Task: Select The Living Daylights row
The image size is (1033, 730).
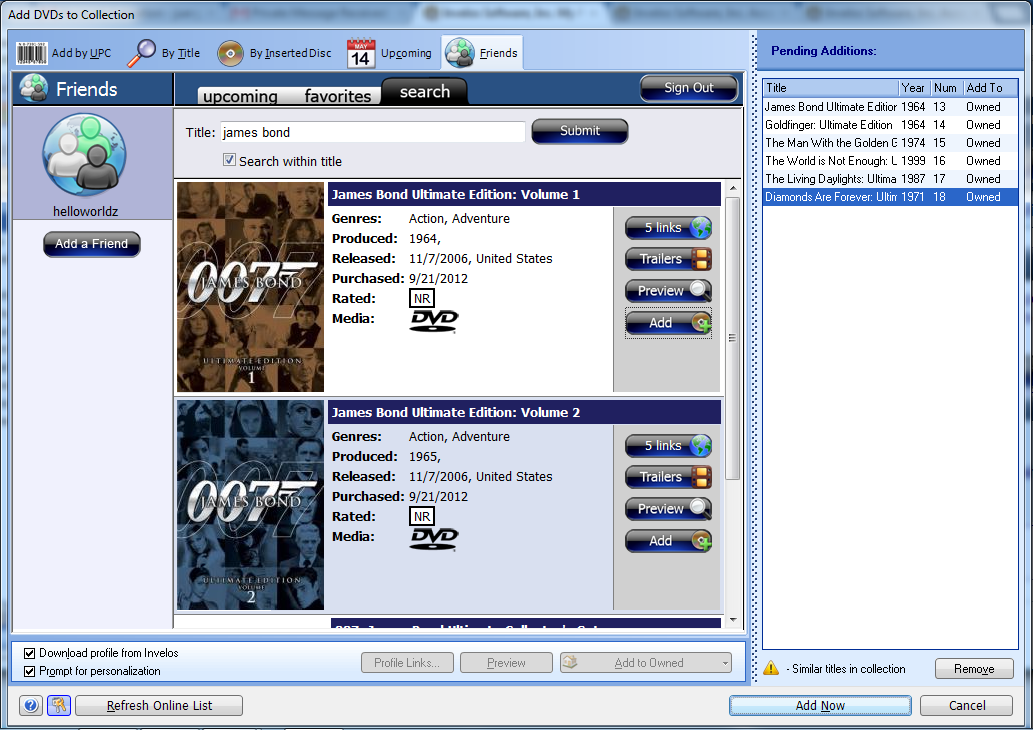Action: tap(890, 179)
